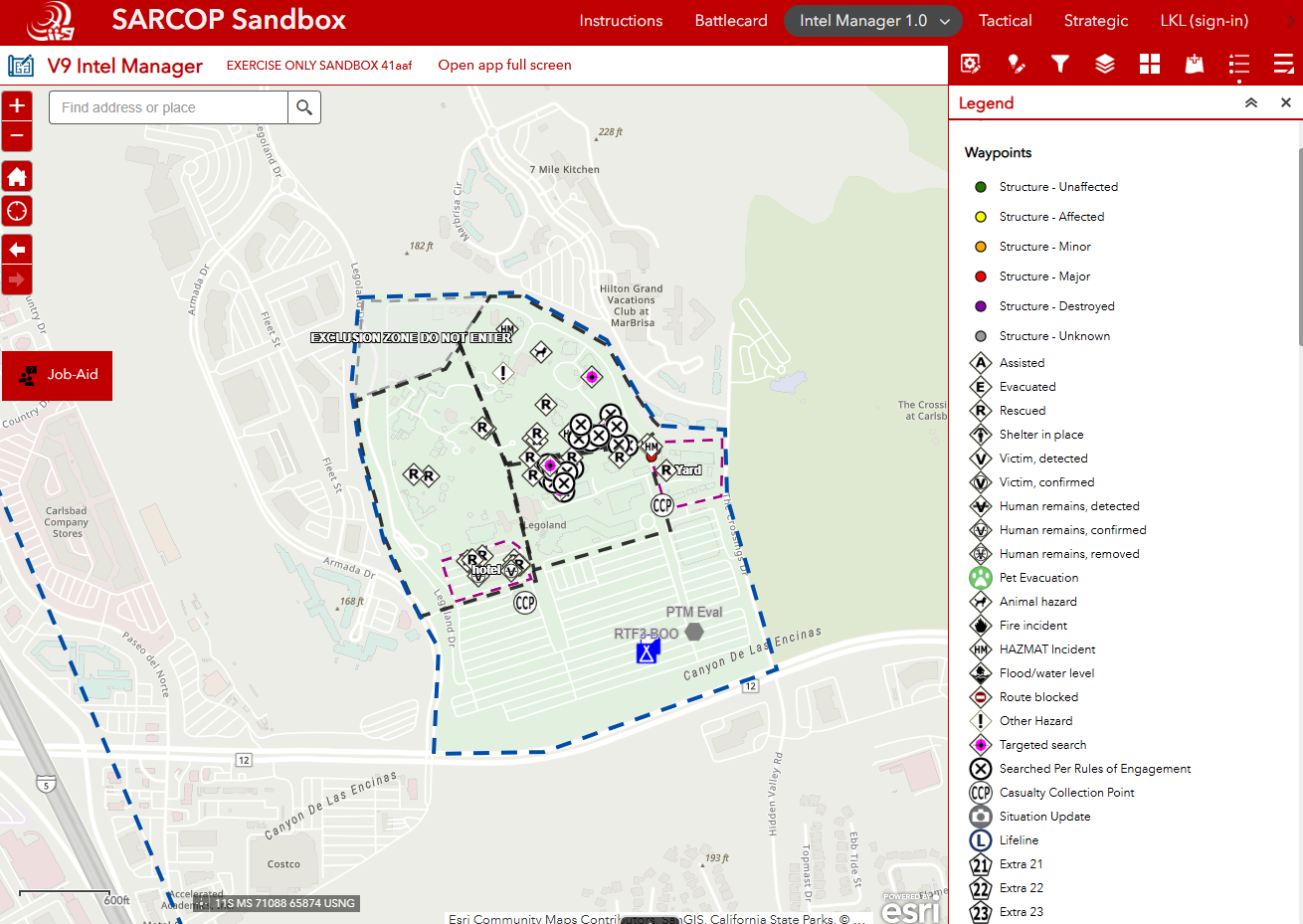Open the Layers panel icon

point(1105,64)
